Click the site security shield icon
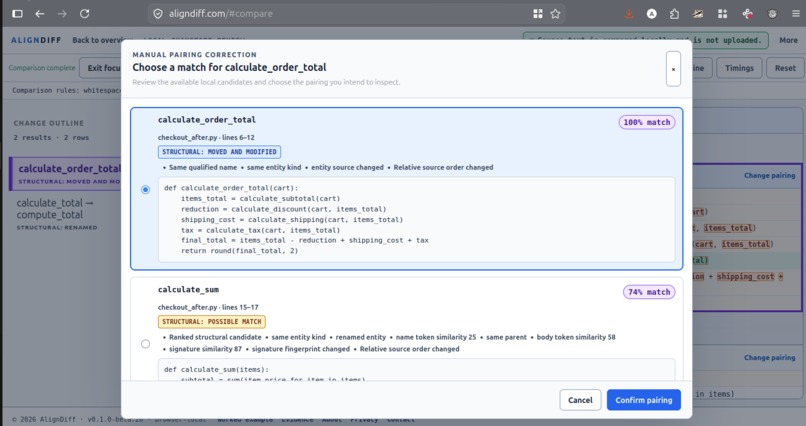This screenshot has width=806, height=426. tap(158, 14)
